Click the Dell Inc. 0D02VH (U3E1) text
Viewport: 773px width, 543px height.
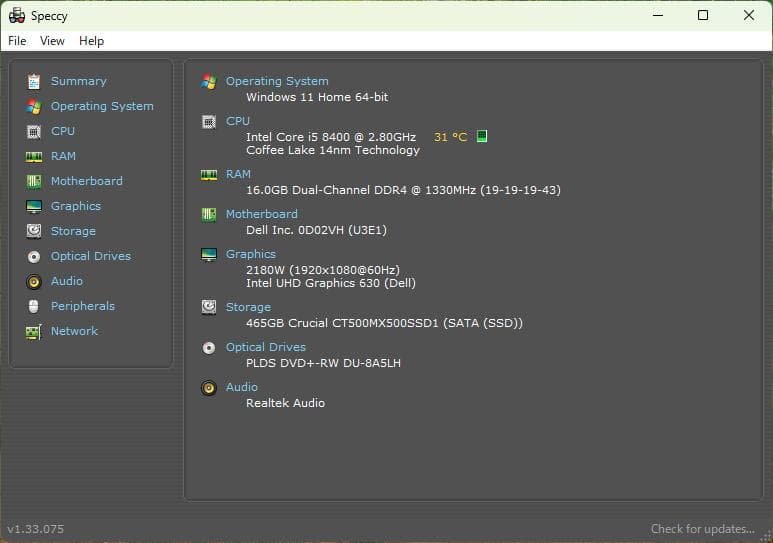click(x=316, y=230)
